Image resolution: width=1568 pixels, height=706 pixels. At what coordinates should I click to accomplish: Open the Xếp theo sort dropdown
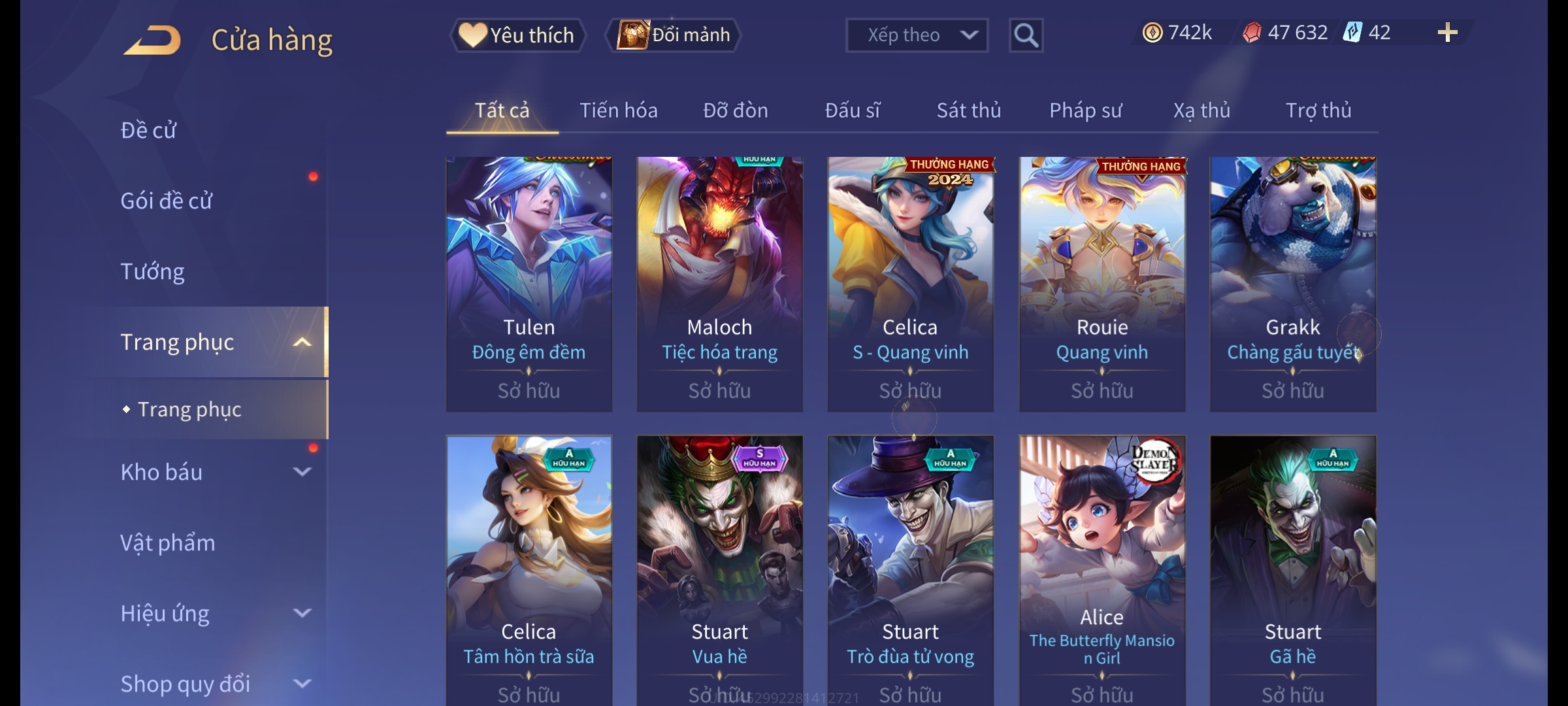917,35
